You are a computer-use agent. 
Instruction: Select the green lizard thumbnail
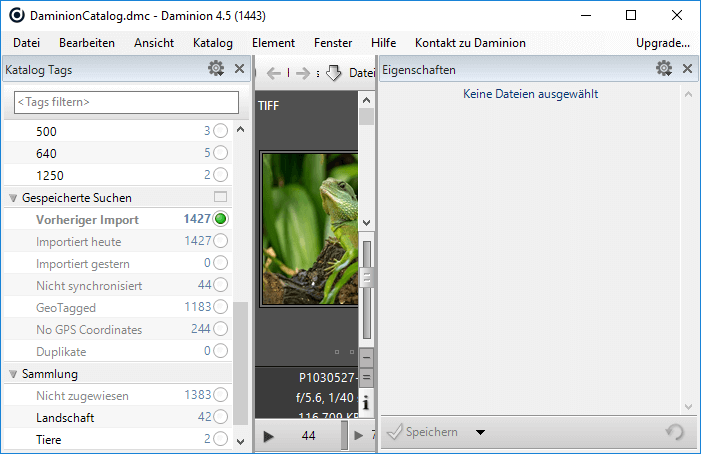point(310,229)
